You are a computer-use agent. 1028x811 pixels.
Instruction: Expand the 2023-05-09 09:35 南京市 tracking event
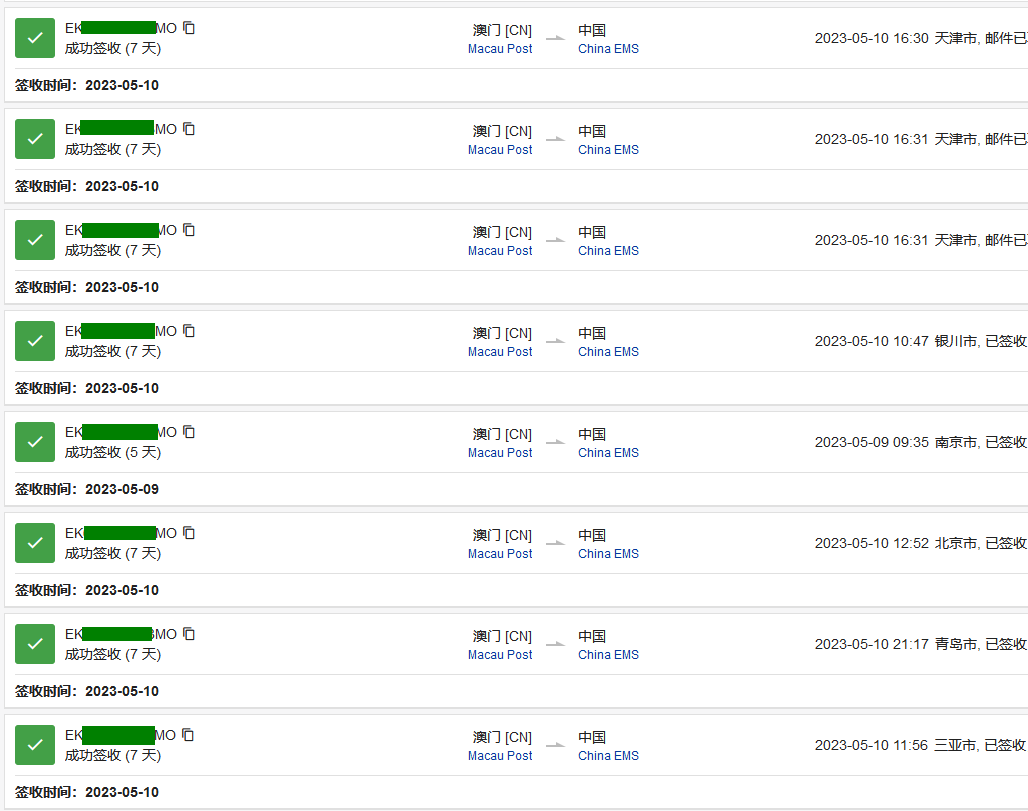point(920,442)
